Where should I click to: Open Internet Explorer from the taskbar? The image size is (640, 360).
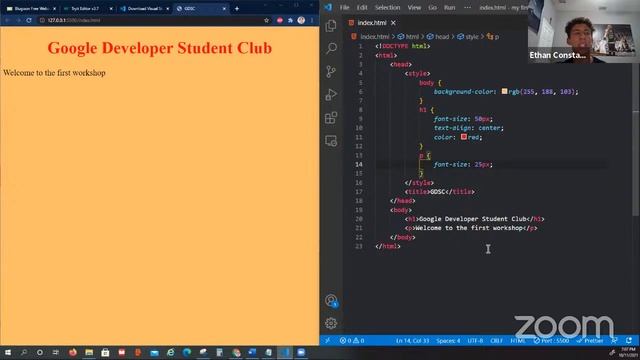click(x=171, y=352)
